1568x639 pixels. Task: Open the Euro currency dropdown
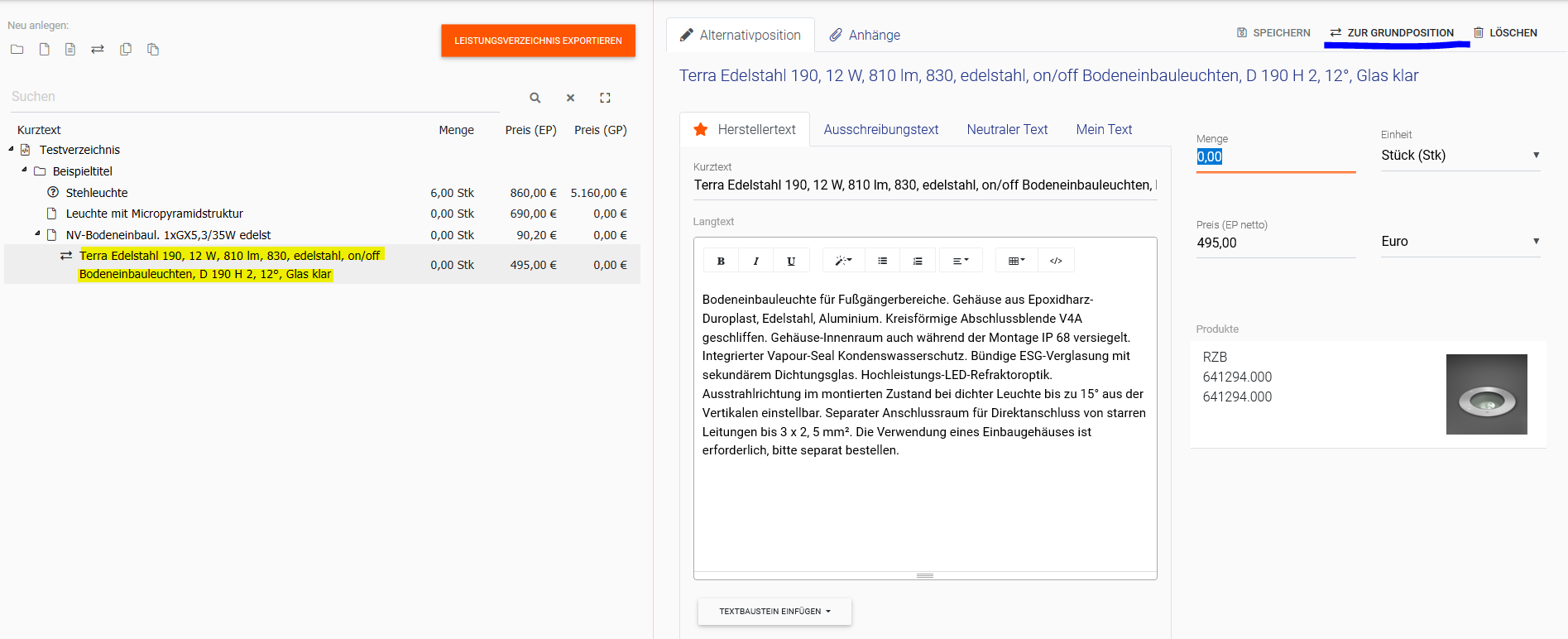pyautogui.click(x=1460, y=242)
